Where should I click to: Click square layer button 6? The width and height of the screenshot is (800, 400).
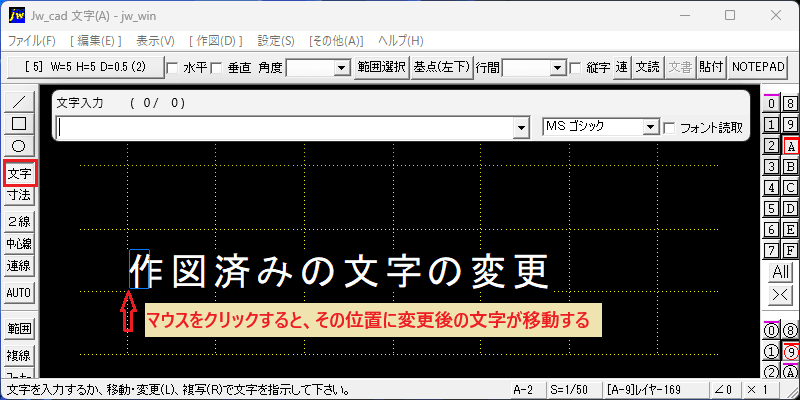pyautogui.click(x=772, y=230)
